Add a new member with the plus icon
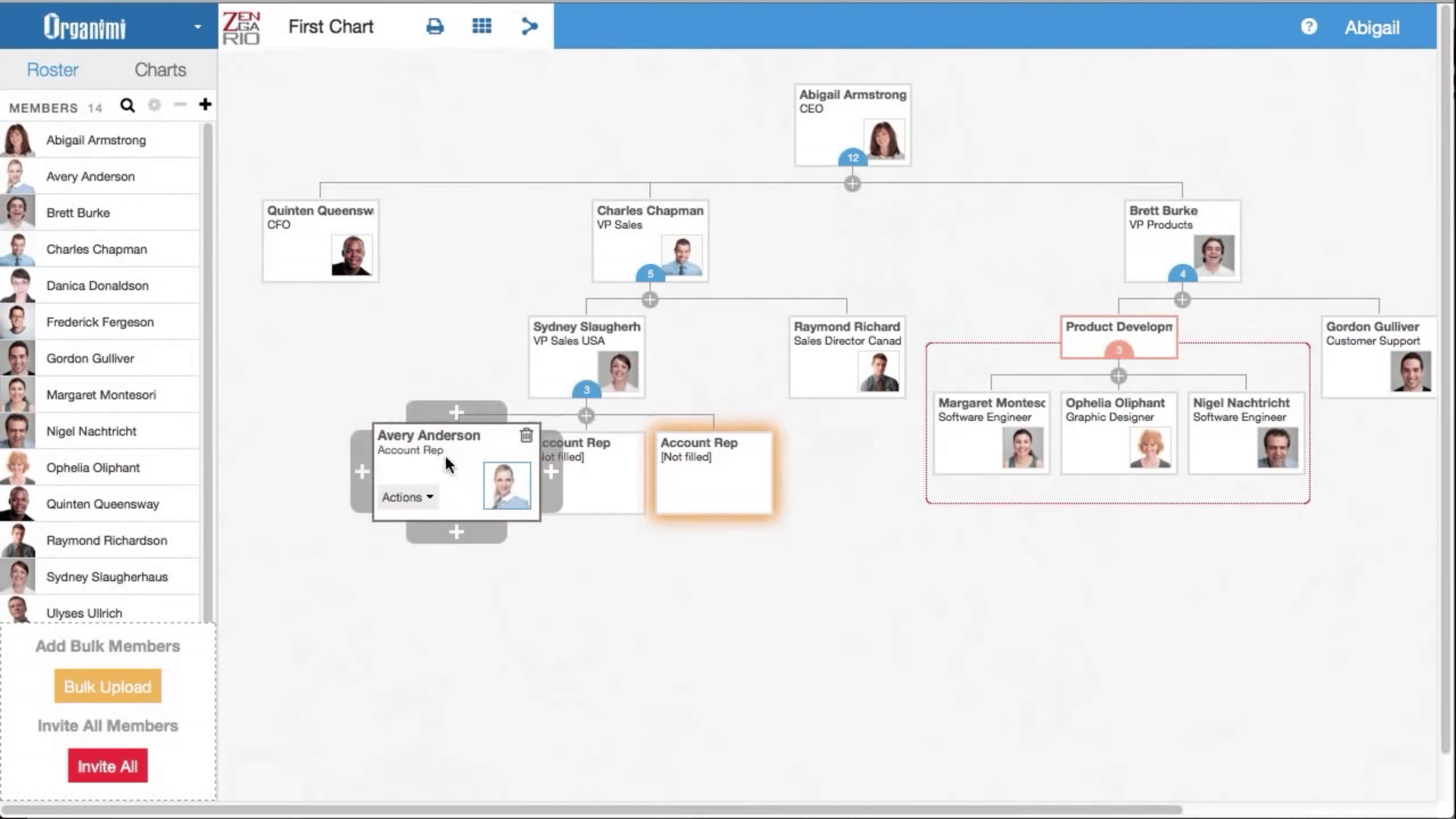Screen dimensions: 1456x819 pos(205,105)
